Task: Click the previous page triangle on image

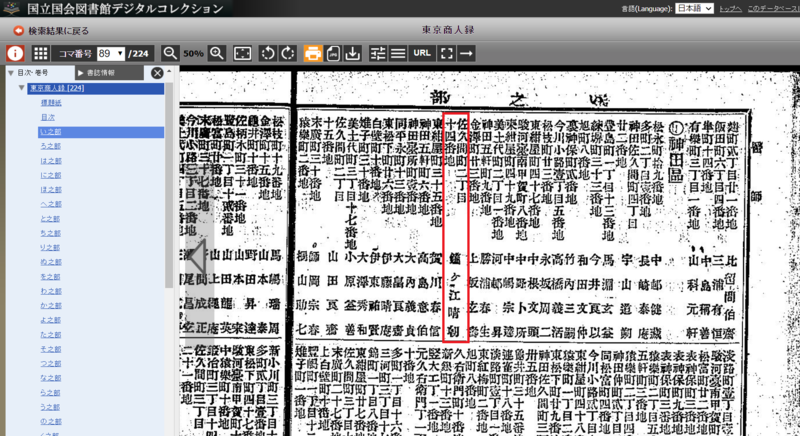Action: point(198,257)
